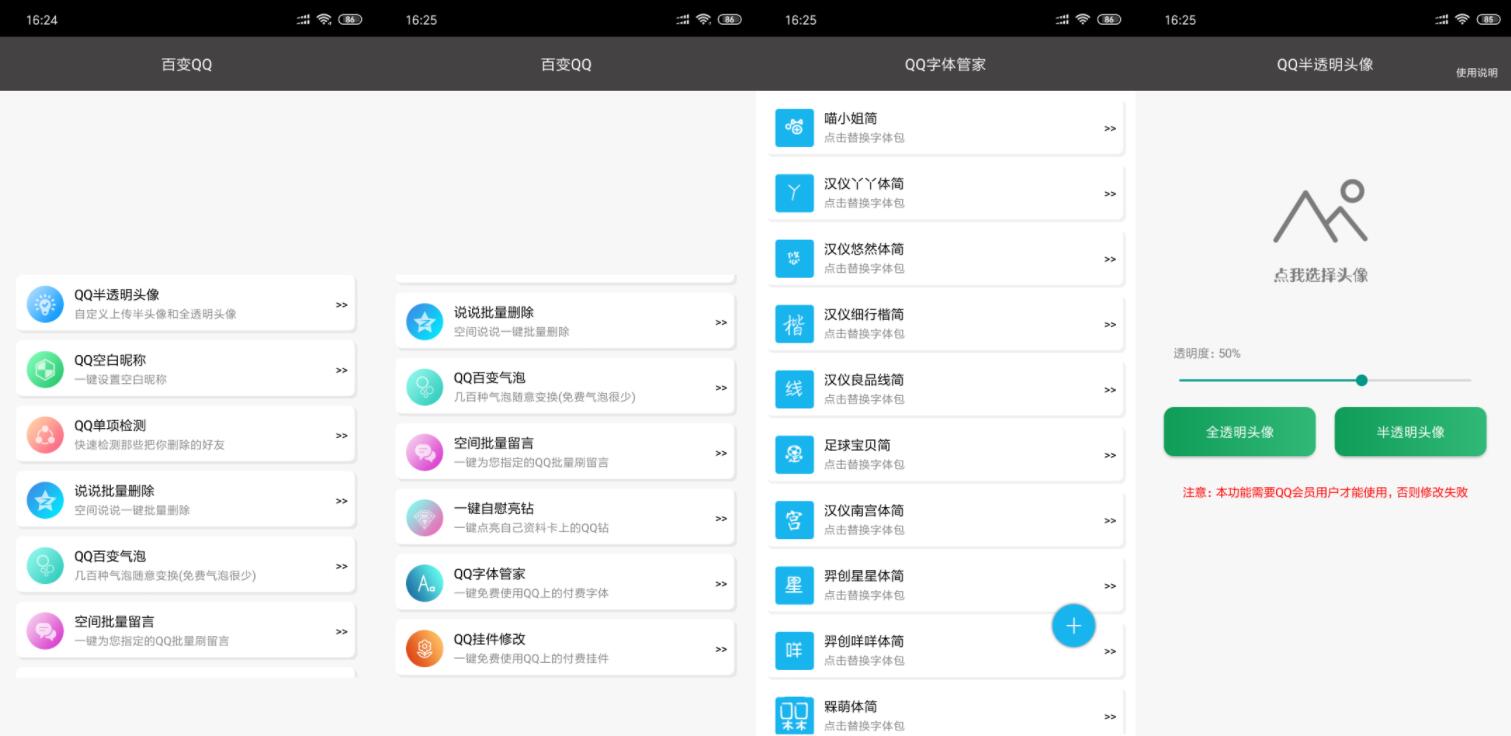Tap the orange share icon for QQ单项检测
Screen dimensions: 1511x736
[x=45, y=435]
